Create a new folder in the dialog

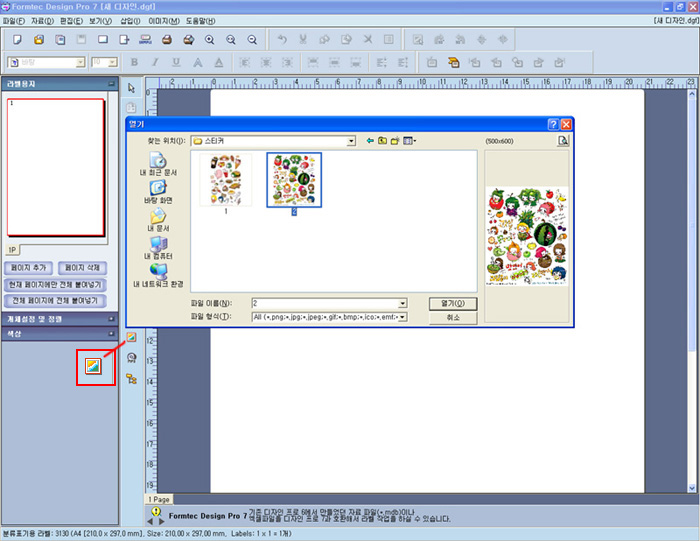click(x=395, y=141)
